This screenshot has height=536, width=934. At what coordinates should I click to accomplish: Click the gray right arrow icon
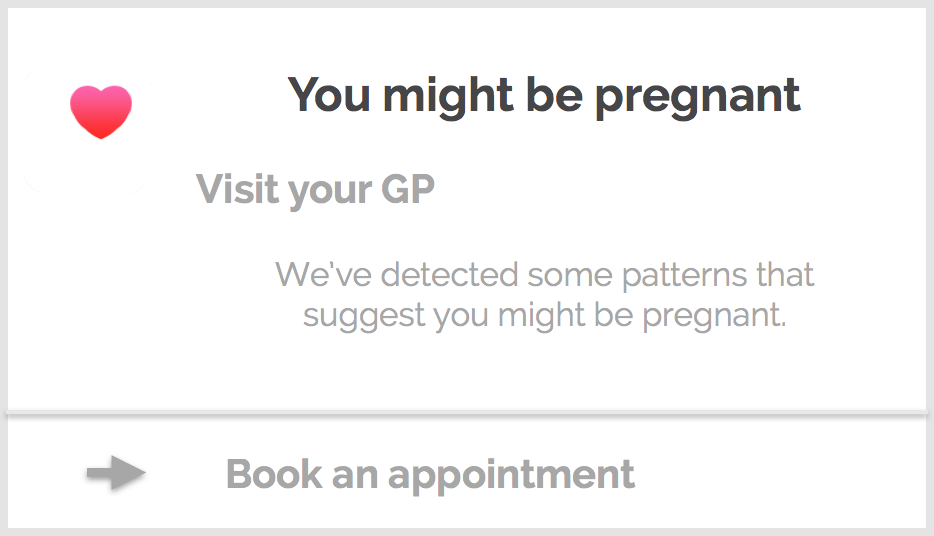tap(116, 473)
